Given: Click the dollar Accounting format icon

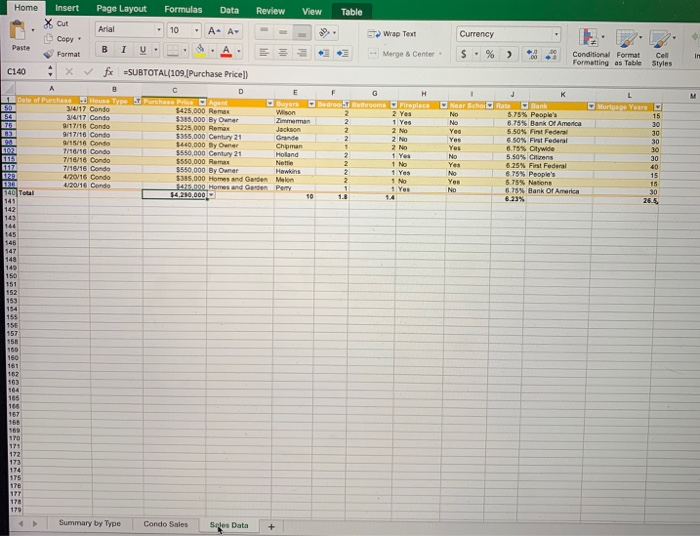Looking at the screenshot, I should point(464,54).
